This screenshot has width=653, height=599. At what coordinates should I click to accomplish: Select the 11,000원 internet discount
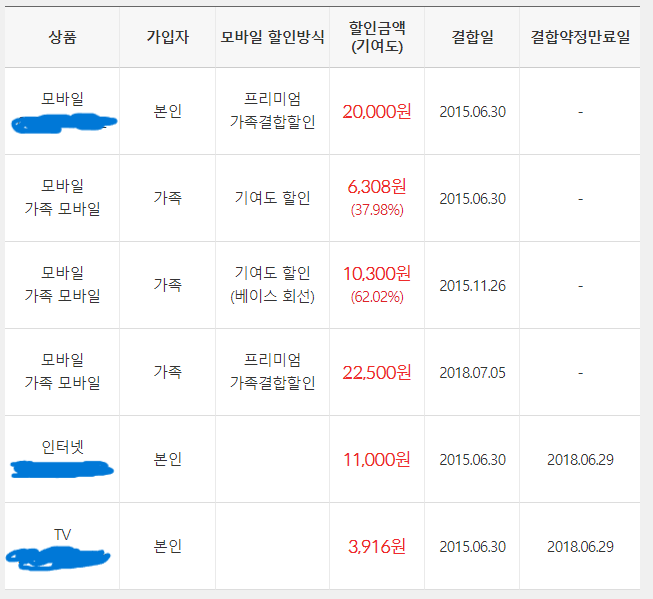(377, 459)
